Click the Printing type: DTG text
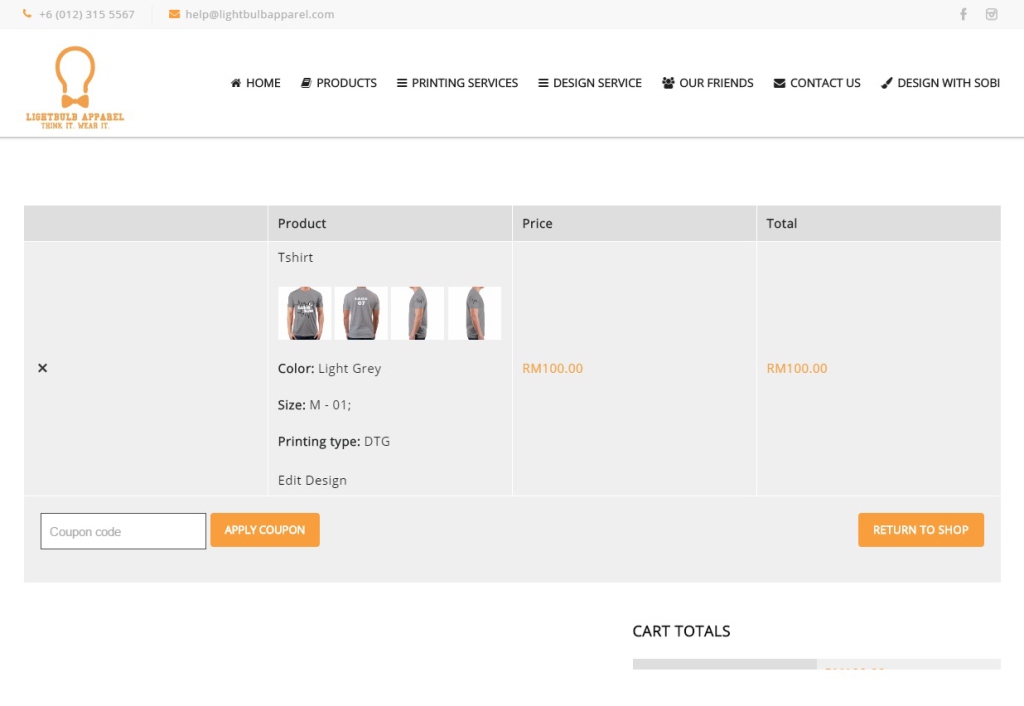This screenshot has width=1024, height=706. tap(334, 441)
